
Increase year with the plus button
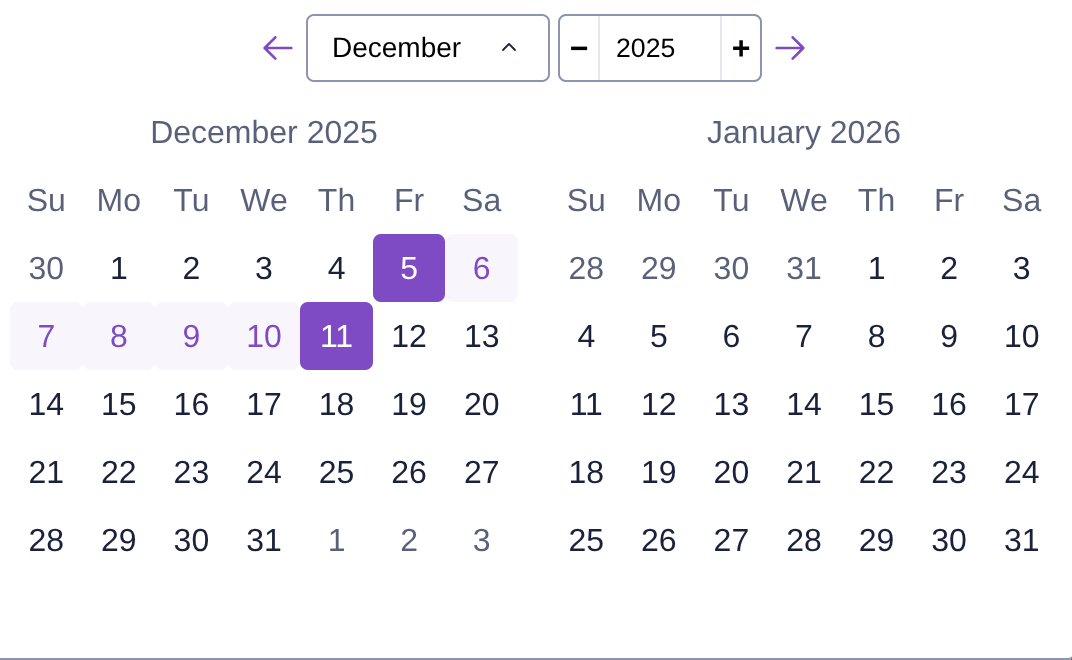pyautogui.click(x=741, y=48)
